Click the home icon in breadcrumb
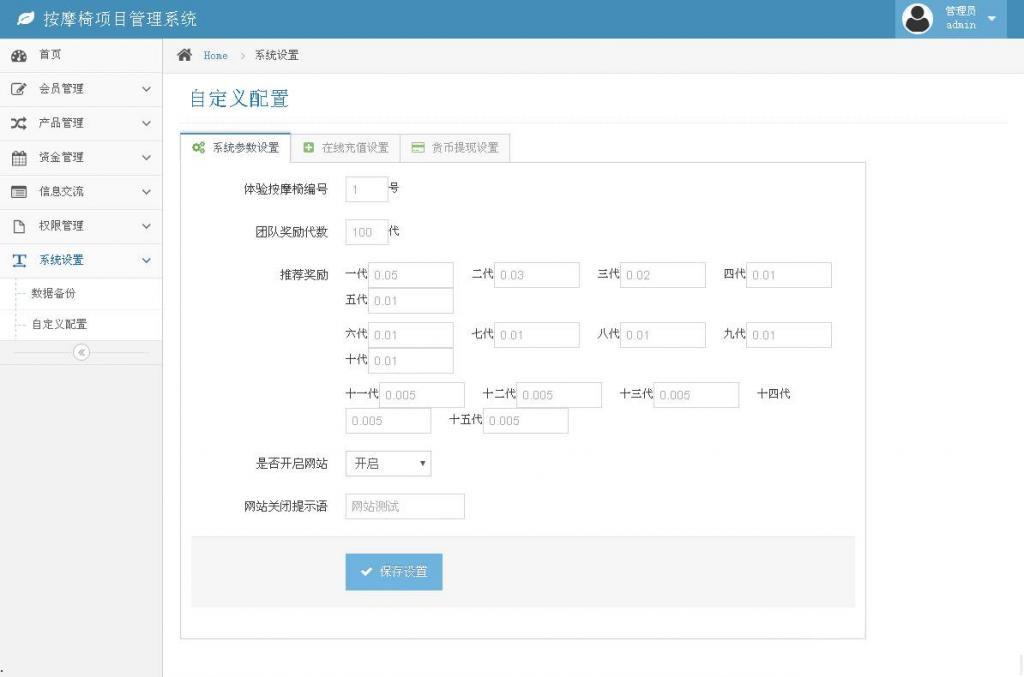This screenshot has width=1024, height=677. coord(185,55)
